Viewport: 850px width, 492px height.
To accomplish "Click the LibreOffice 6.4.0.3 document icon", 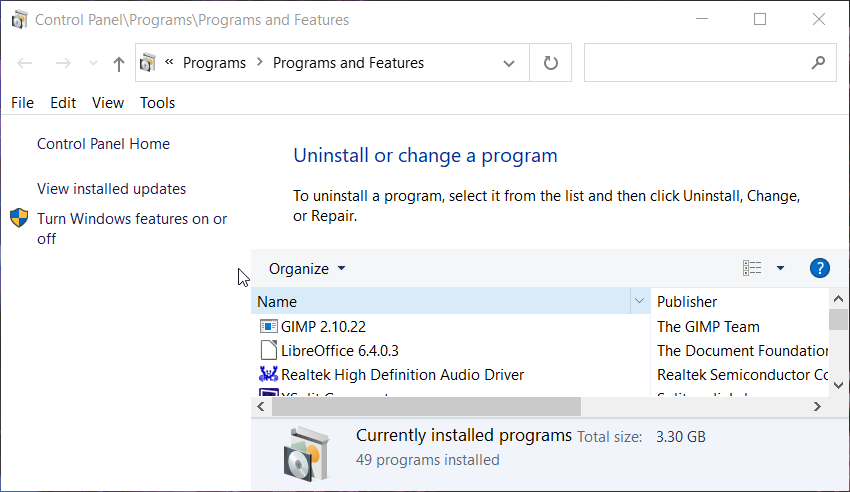I will pos(268,350).
